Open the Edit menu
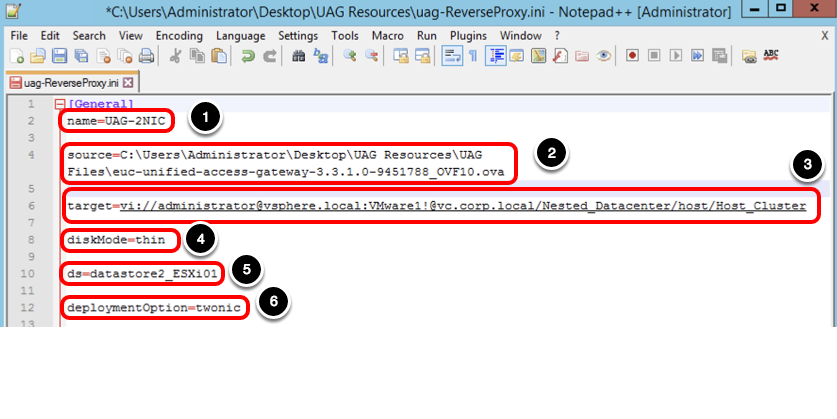The height and width of the screenshot is (419, 837). coord(50,36)
